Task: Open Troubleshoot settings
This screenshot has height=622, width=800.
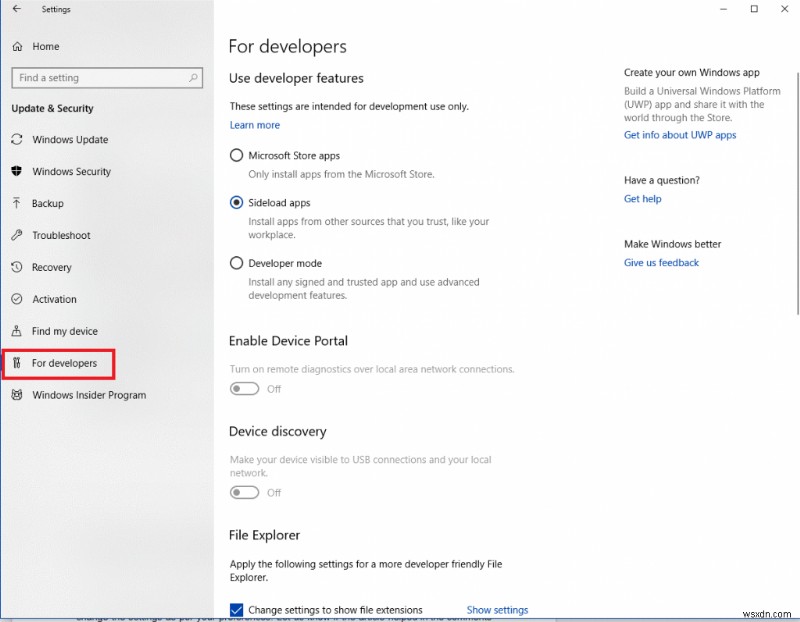Action: click(x=61, y=235)
